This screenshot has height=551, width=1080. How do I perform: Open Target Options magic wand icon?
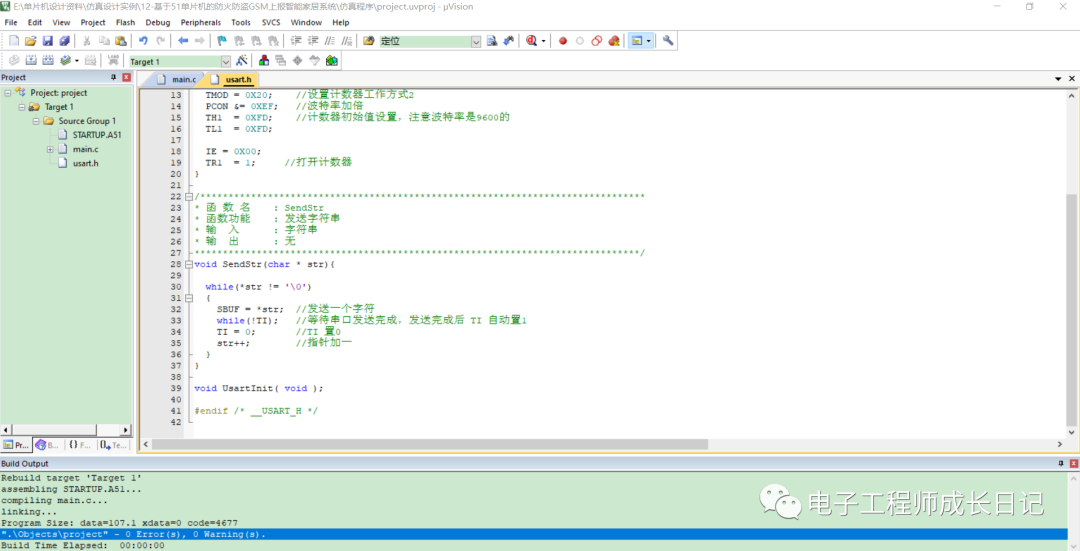pyautogui.click(x=242, y=61)
